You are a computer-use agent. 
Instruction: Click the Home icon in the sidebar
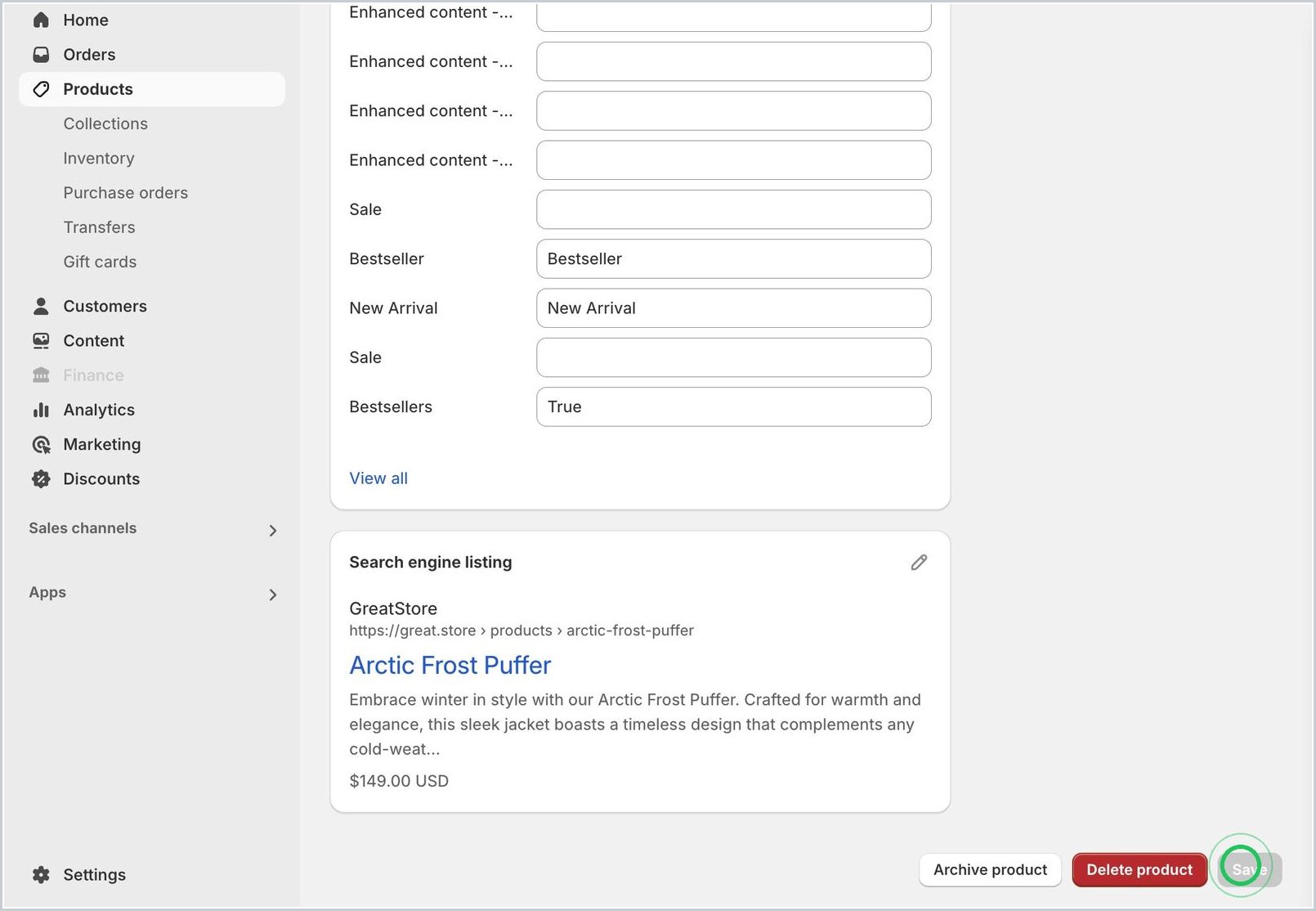pos(41,20)
